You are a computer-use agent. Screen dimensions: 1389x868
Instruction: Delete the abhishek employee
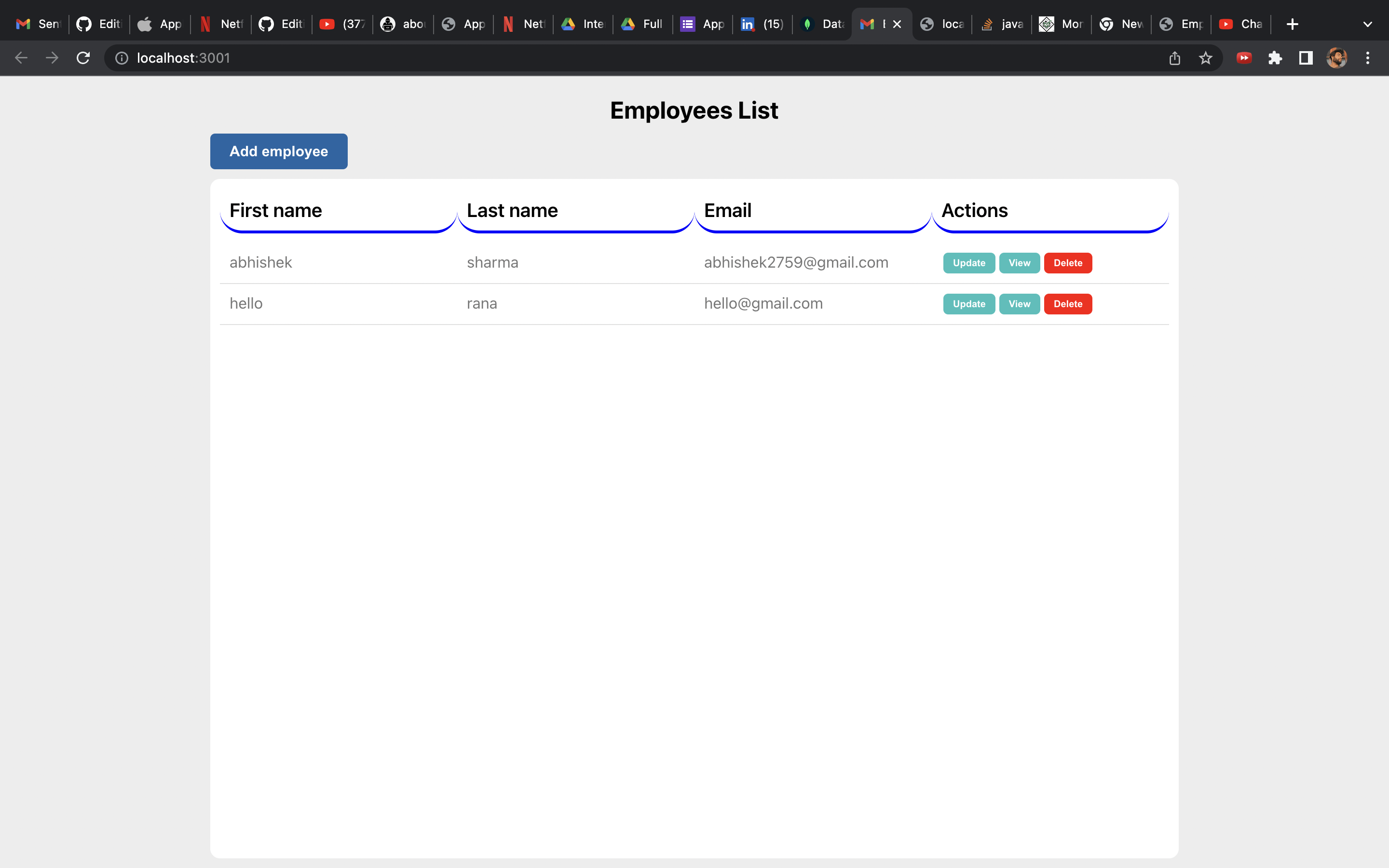pos(1068,263)
